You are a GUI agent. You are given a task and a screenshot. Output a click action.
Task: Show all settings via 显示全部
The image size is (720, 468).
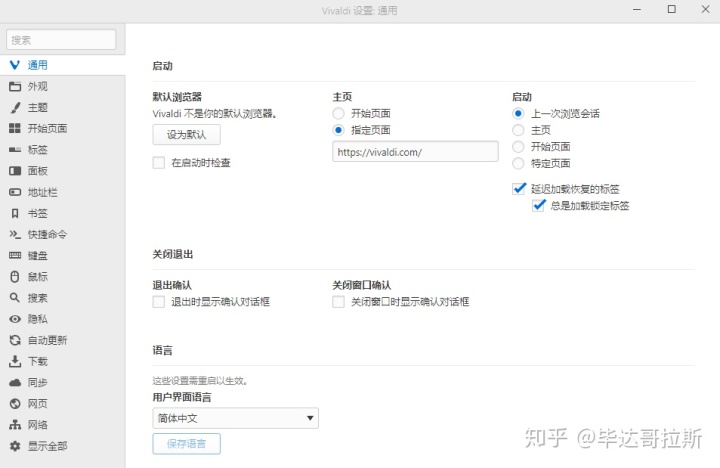pos(62,445)
